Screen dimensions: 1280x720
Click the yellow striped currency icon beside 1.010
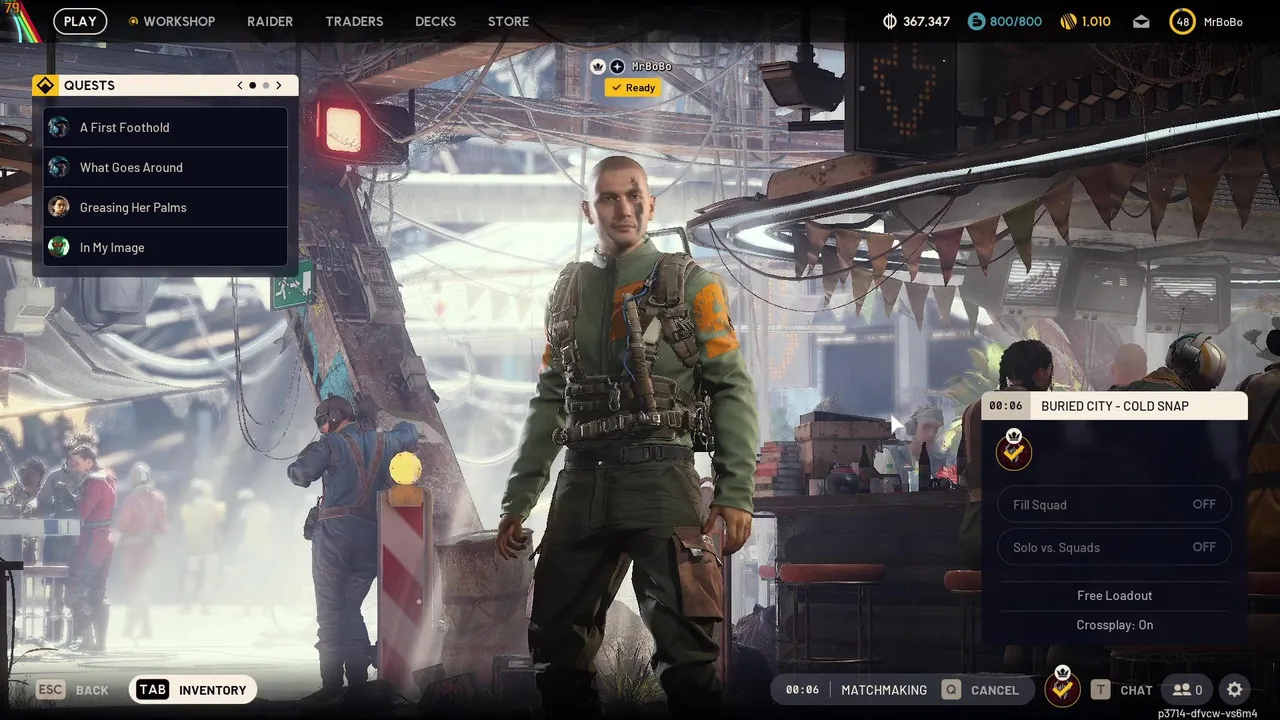coord(1068,21)
